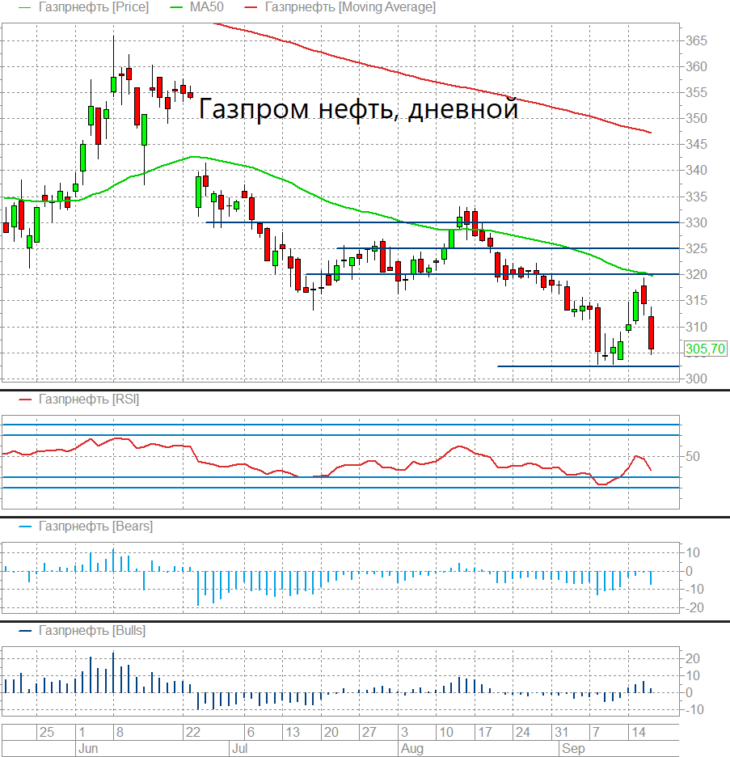The width and height of the screenshot is (730, 757).
Task: Click the Газпрнефть [RSI] panel label
Action: click(x=89, y=399)
